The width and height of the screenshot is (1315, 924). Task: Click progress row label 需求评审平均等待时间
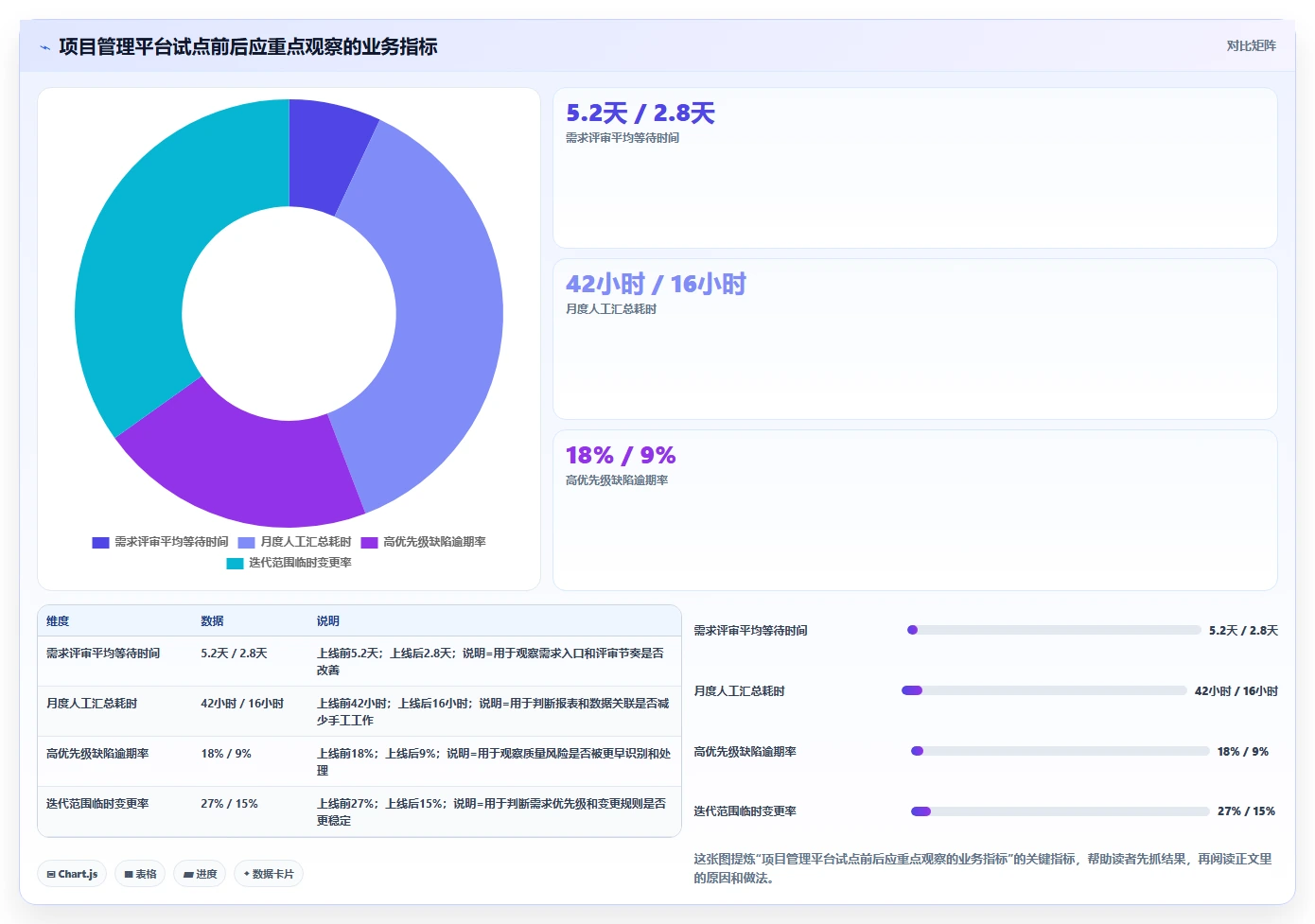click(750, 631)
